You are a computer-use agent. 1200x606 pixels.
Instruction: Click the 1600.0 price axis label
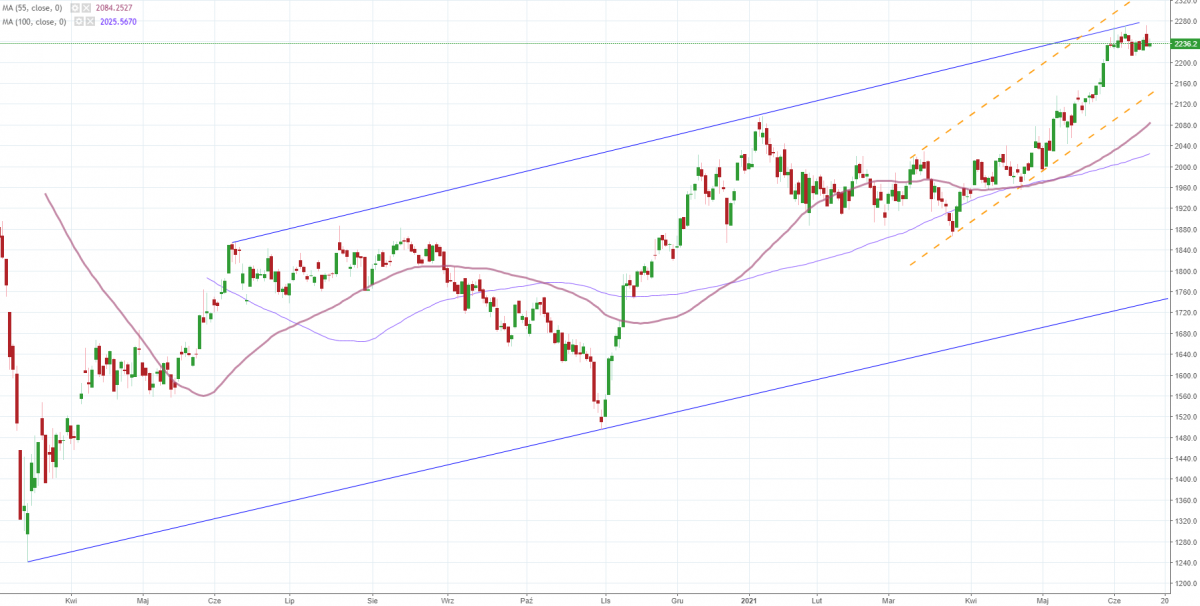tap(1186, 375)
